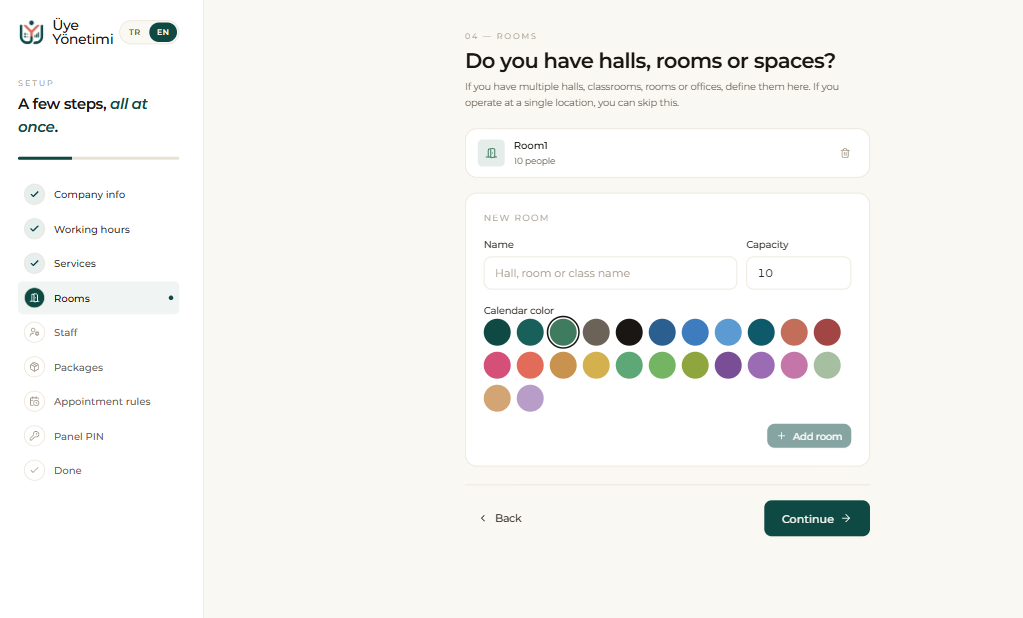The width and height of the screenshot is (1023, 618).
Task: Switch language to EN
Action: click(x=163, y=32)
